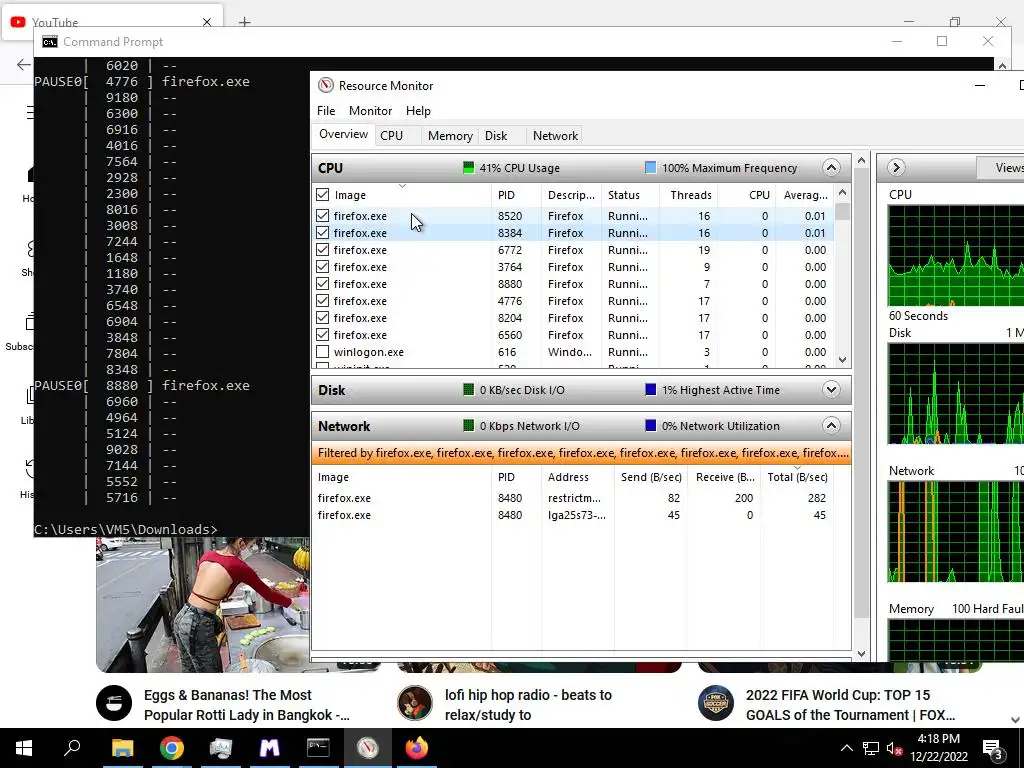Viewport: 1024px width, 768px height.
Task: Open 2022 FIFA World Cup goals video
Action: (x=850, y=705)
